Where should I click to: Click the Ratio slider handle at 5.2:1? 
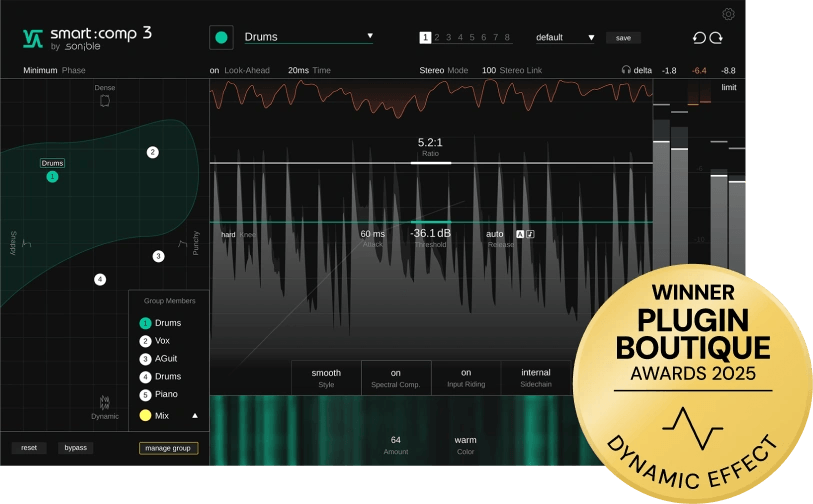click(430, 162)
